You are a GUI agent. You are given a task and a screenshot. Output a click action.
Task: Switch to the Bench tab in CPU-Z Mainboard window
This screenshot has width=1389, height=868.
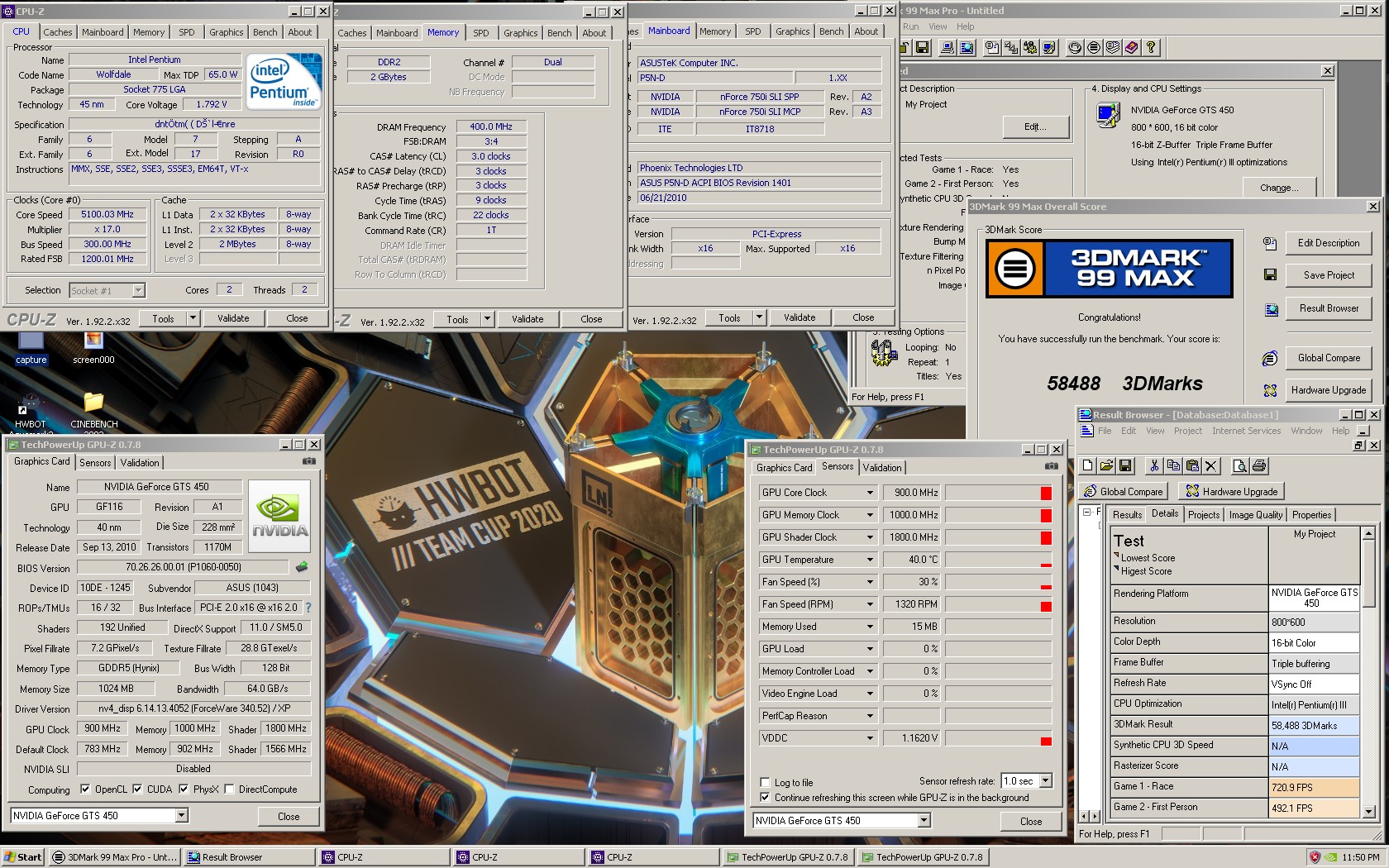(832, 31)
